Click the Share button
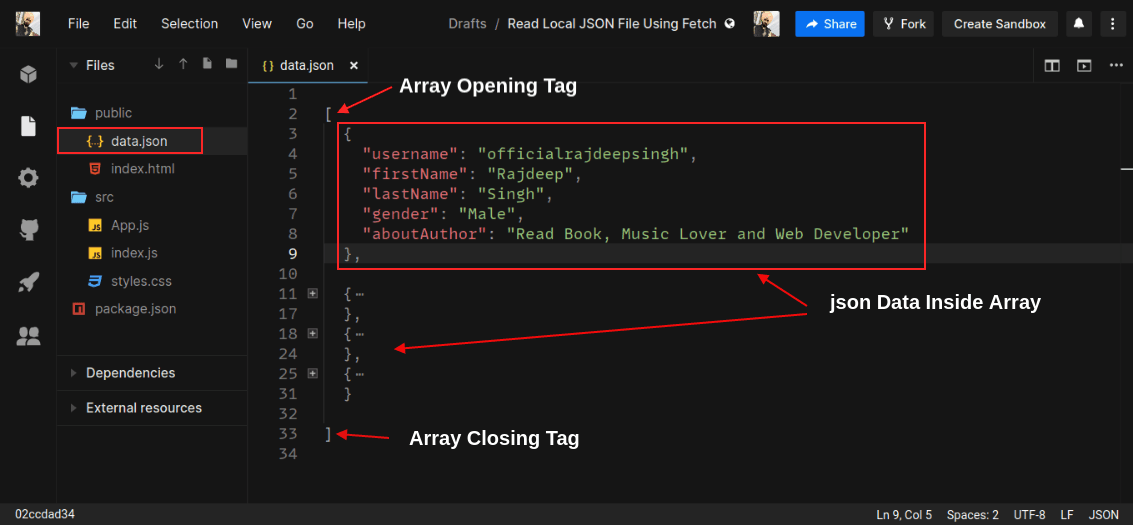The image size is (1133, 525). click(830, 24)
